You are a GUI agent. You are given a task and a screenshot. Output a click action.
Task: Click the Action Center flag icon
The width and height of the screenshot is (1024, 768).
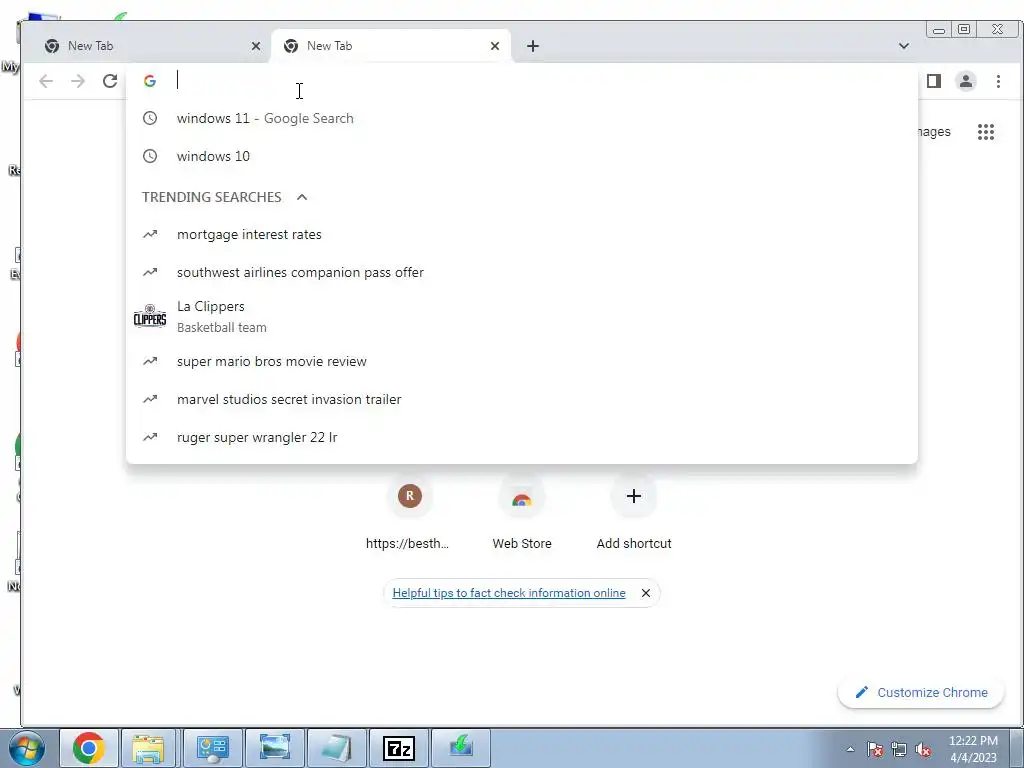point(875,749)
